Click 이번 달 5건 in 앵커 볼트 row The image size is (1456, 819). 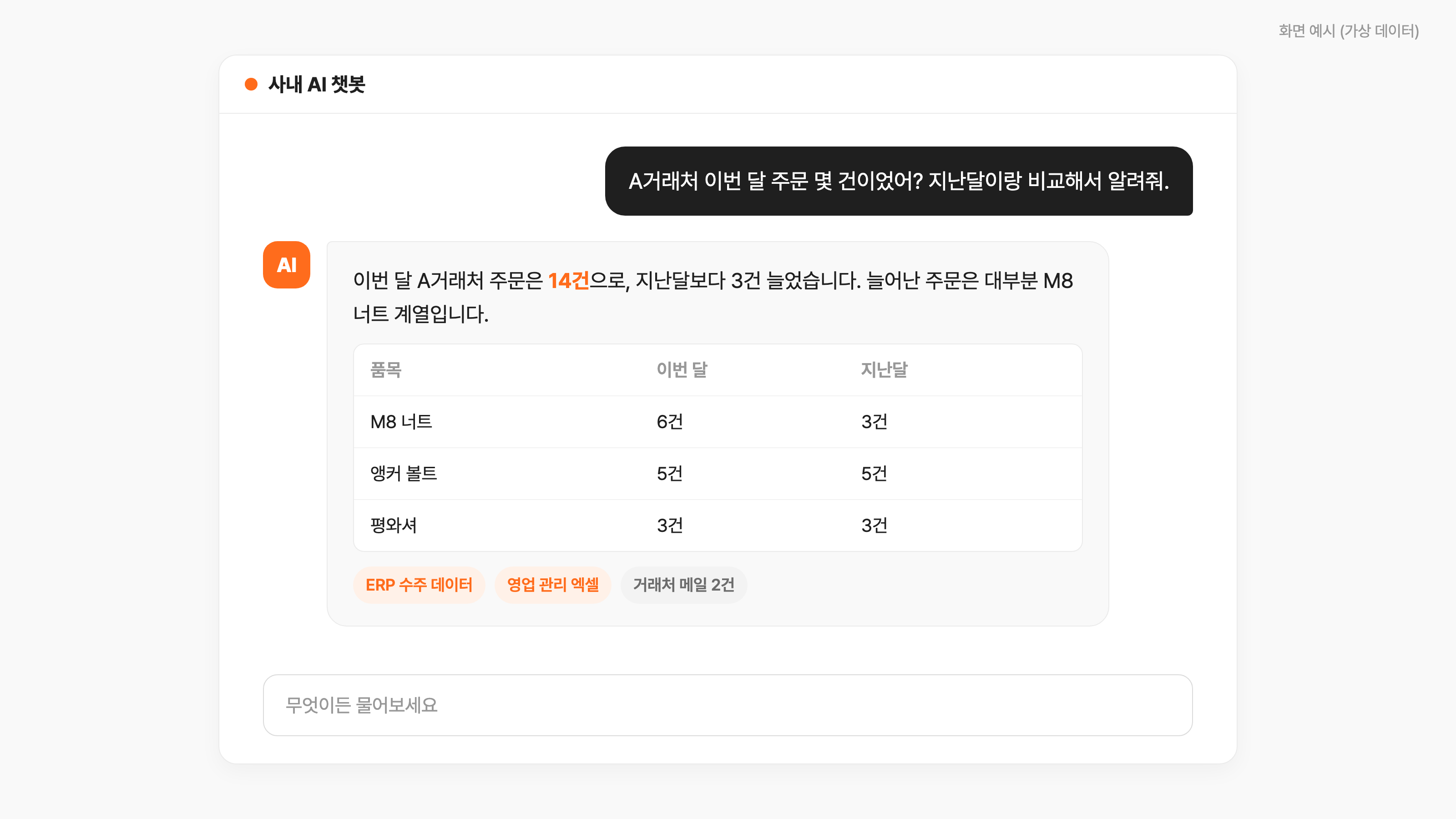coord(670,473)
